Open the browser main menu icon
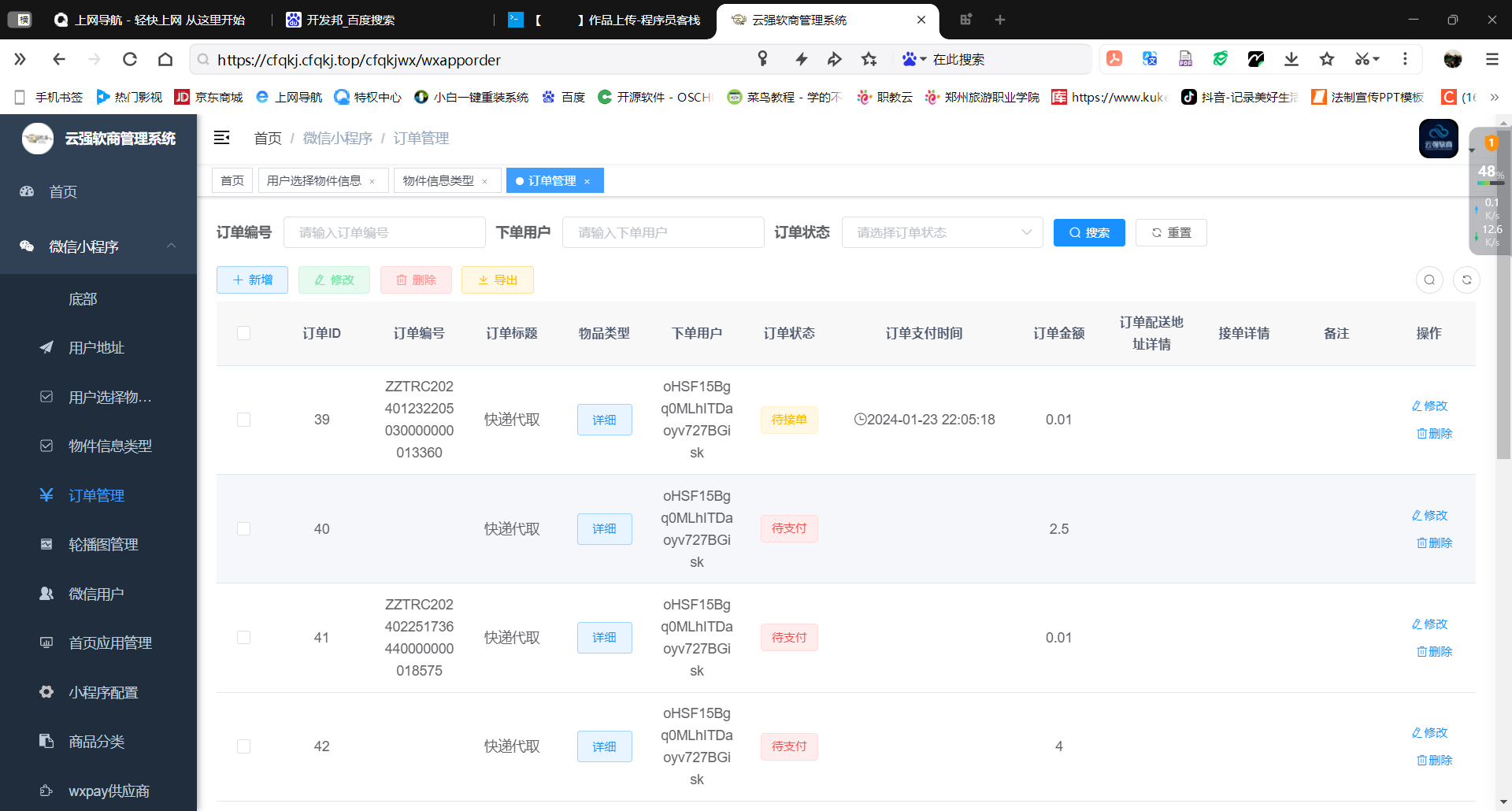Image resolution: width=1512 pixels, height=811 pixels. pyautogui.click(x=1492, y=59)
